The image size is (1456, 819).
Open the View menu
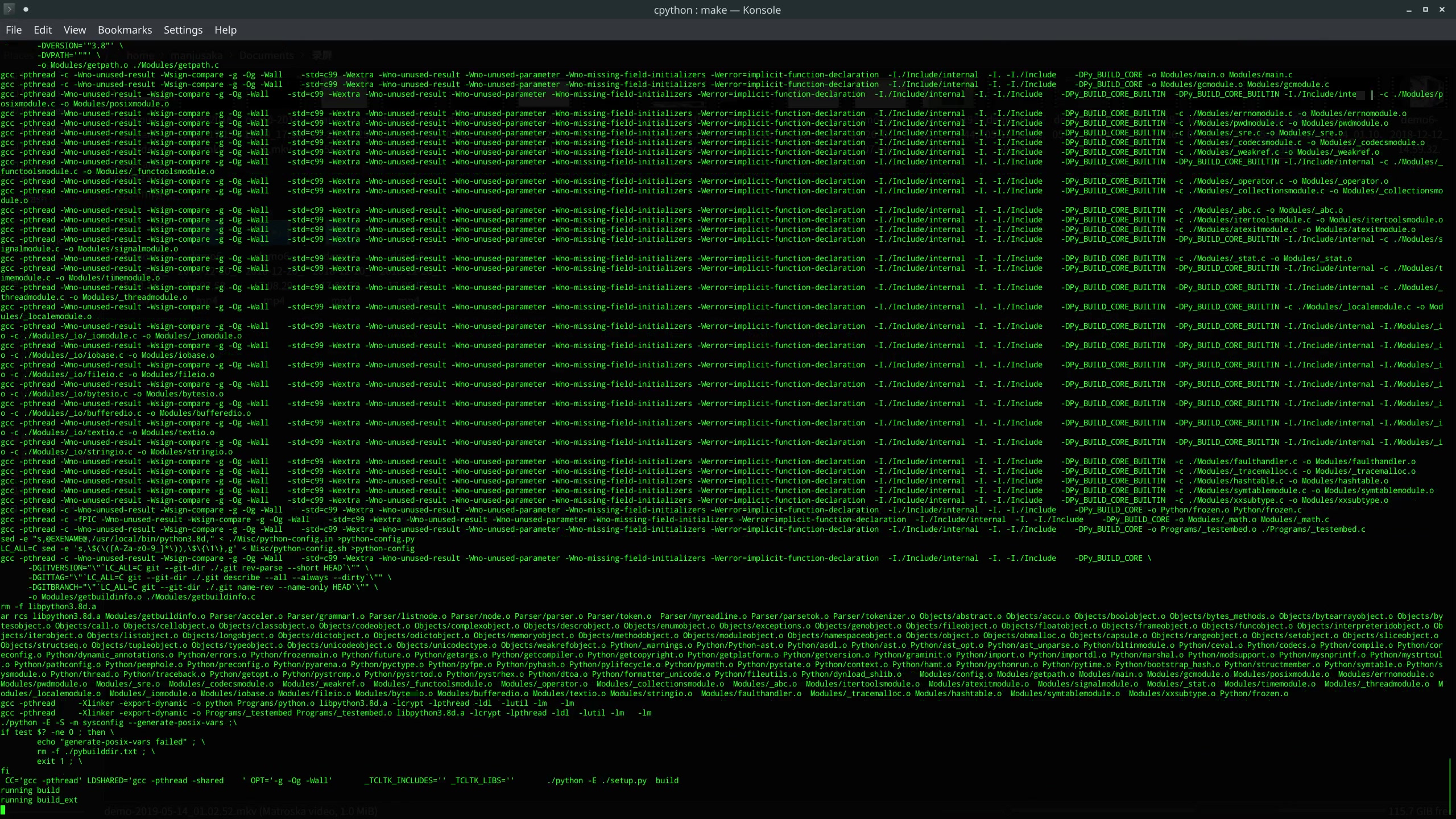[x=75, y=30]
